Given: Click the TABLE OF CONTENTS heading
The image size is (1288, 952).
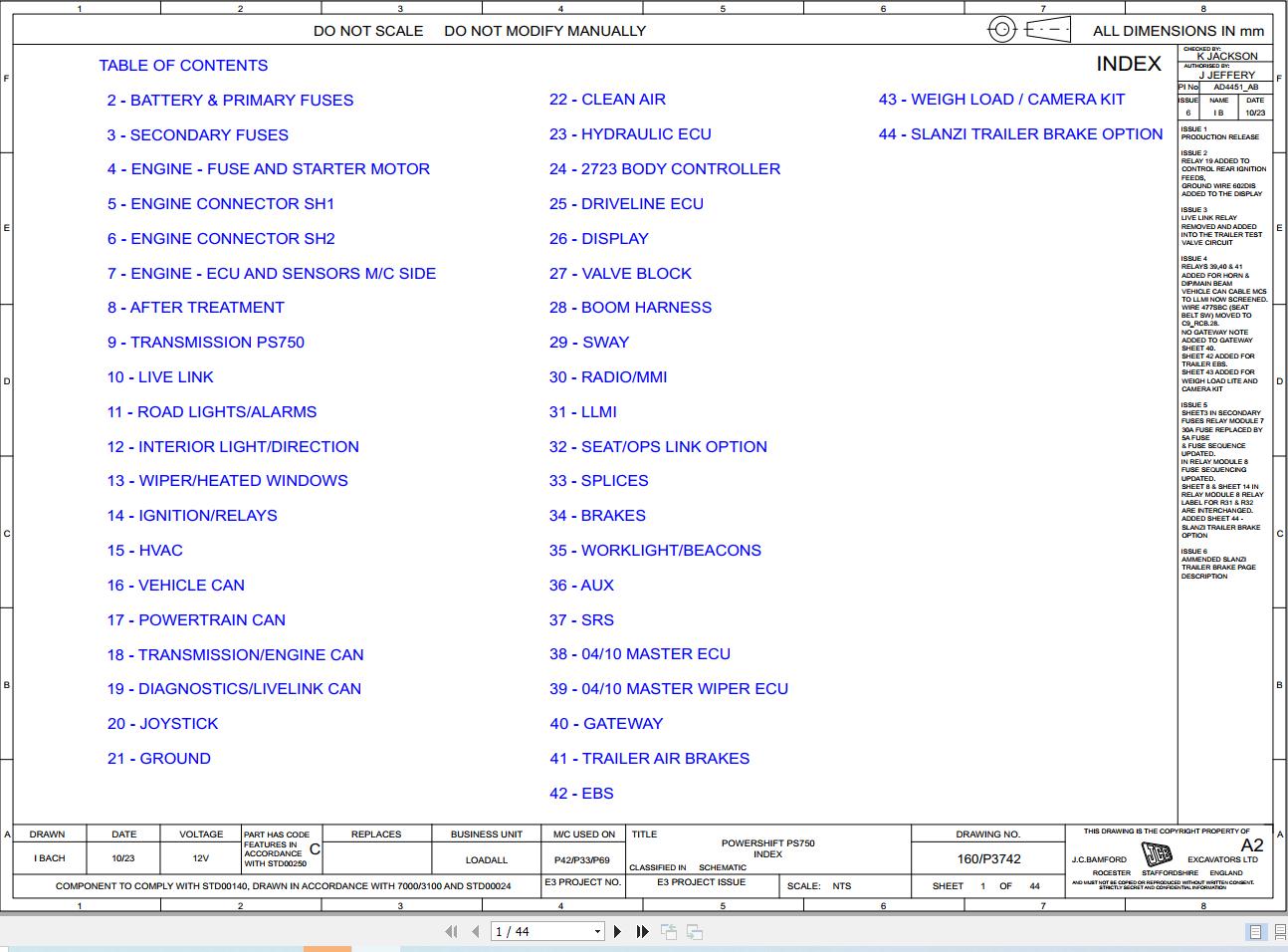Looking at the screenshot, I should point(183,66).
